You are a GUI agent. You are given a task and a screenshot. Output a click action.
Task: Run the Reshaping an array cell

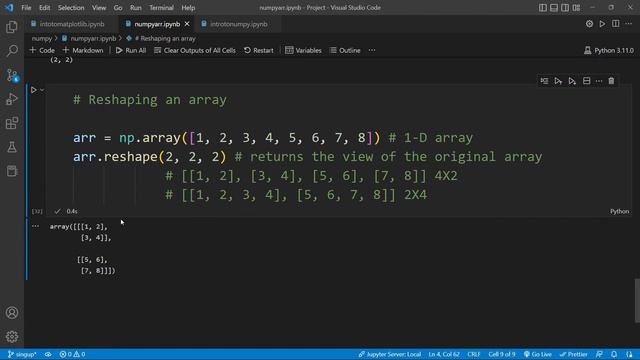33,90
